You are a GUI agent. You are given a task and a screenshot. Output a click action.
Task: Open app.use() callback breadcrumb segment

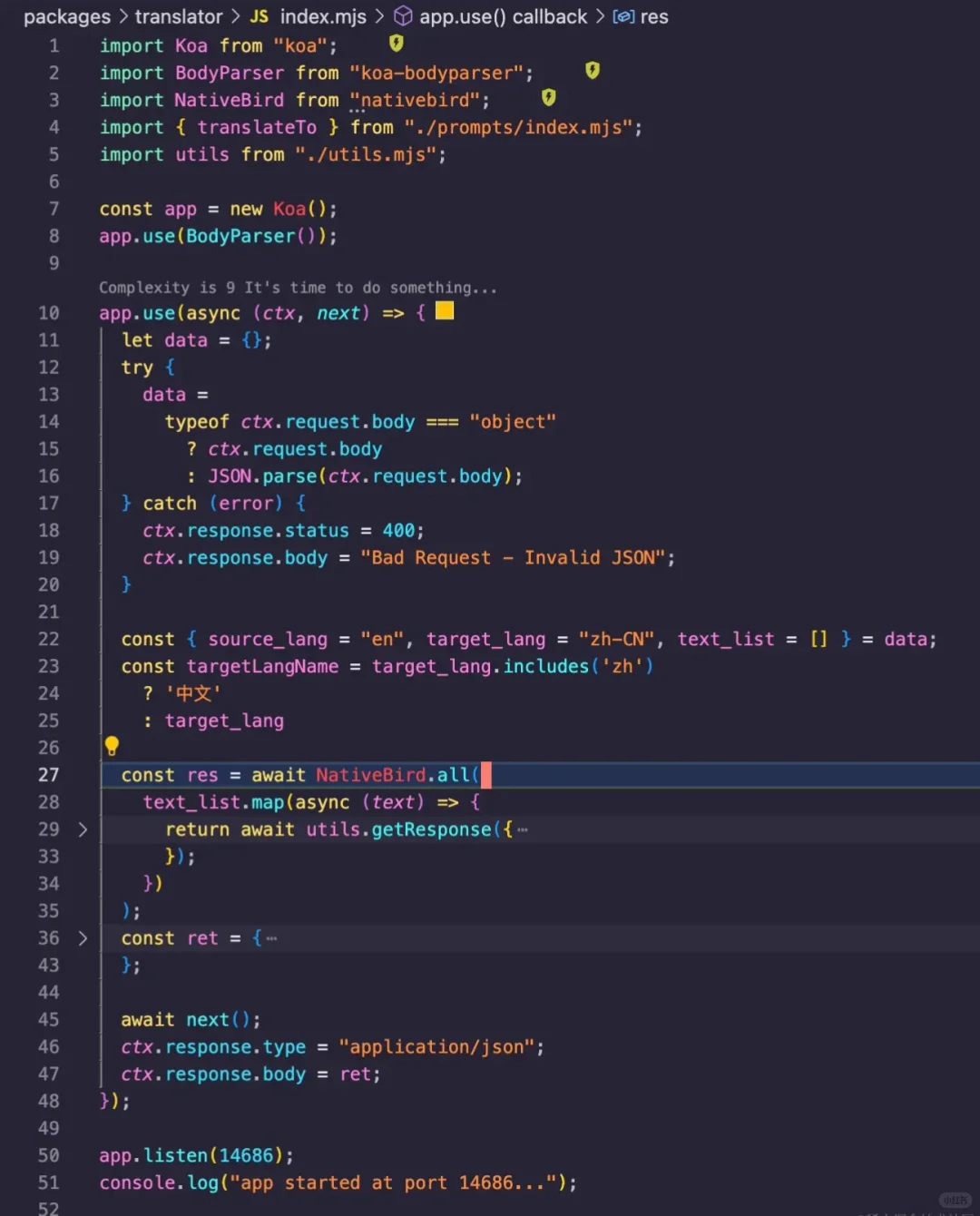[x=504, y=16]
